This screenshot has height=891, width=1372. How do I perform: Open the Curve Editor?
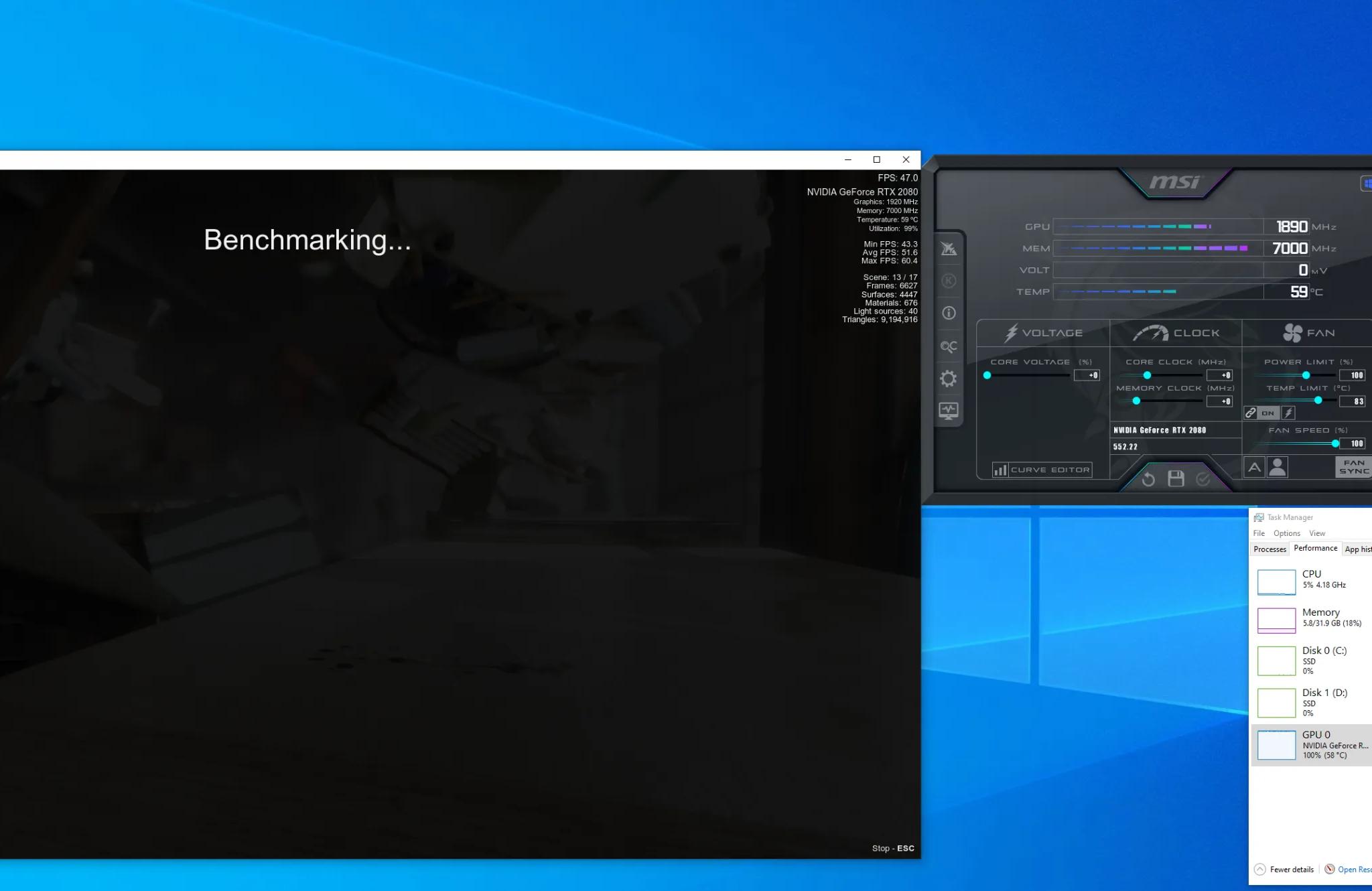click(1042, 470)
